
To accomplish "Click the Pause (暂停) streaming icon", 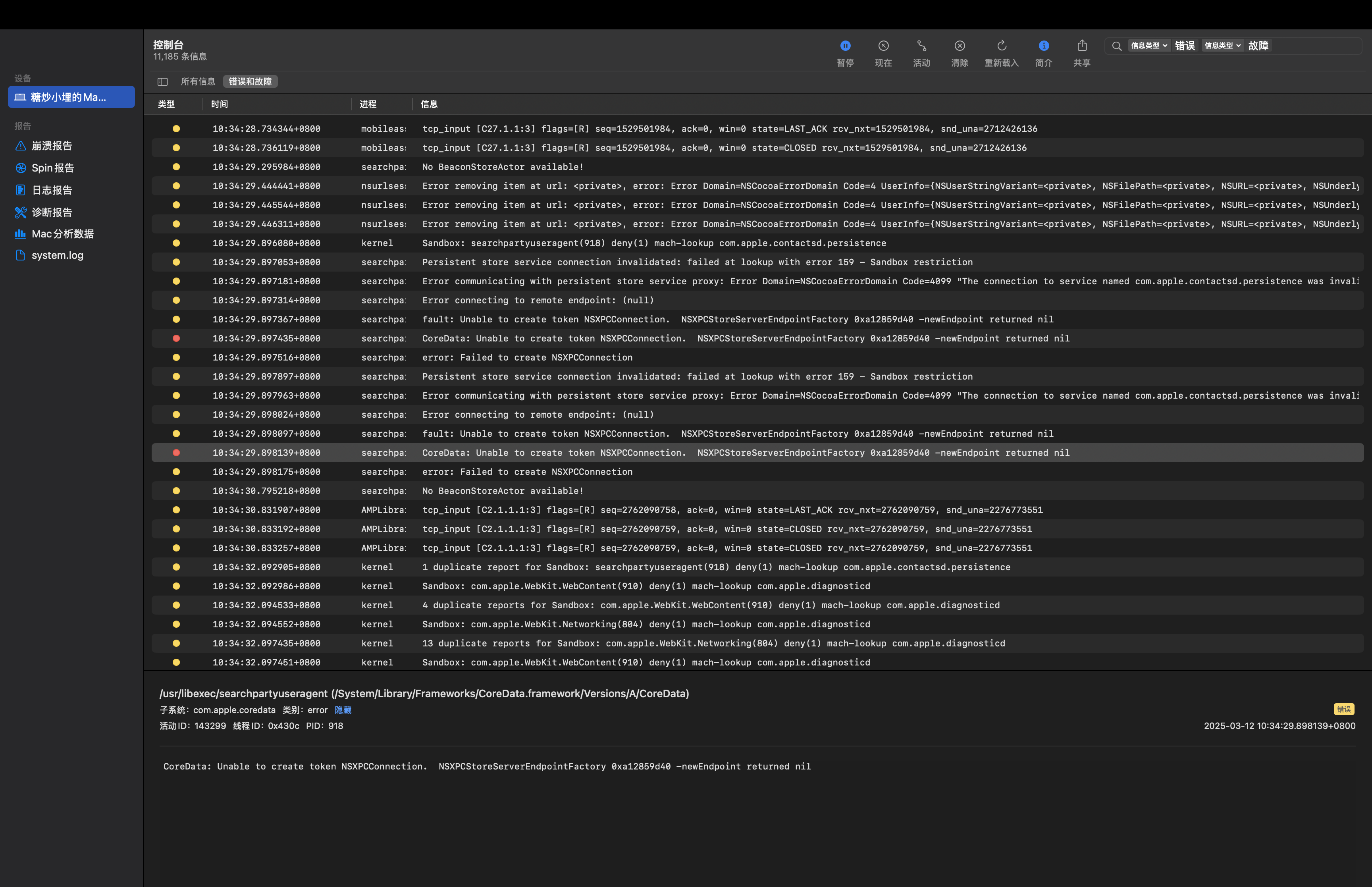I will 845,46.
